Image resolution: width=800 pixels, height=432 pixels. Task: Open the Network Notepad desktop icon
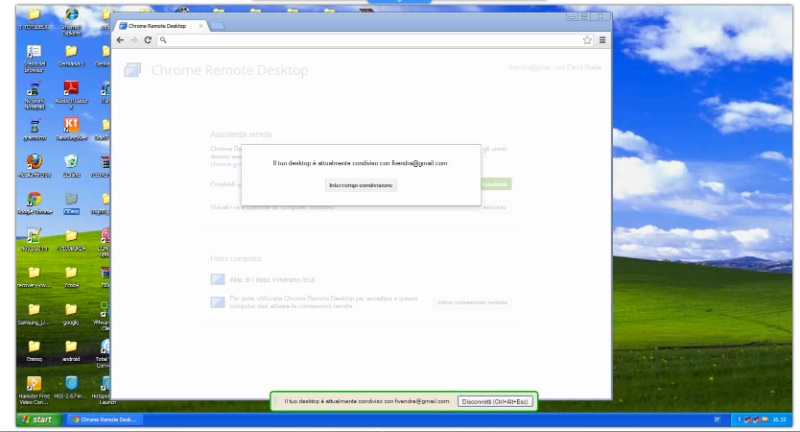click(x=34, y=91)
